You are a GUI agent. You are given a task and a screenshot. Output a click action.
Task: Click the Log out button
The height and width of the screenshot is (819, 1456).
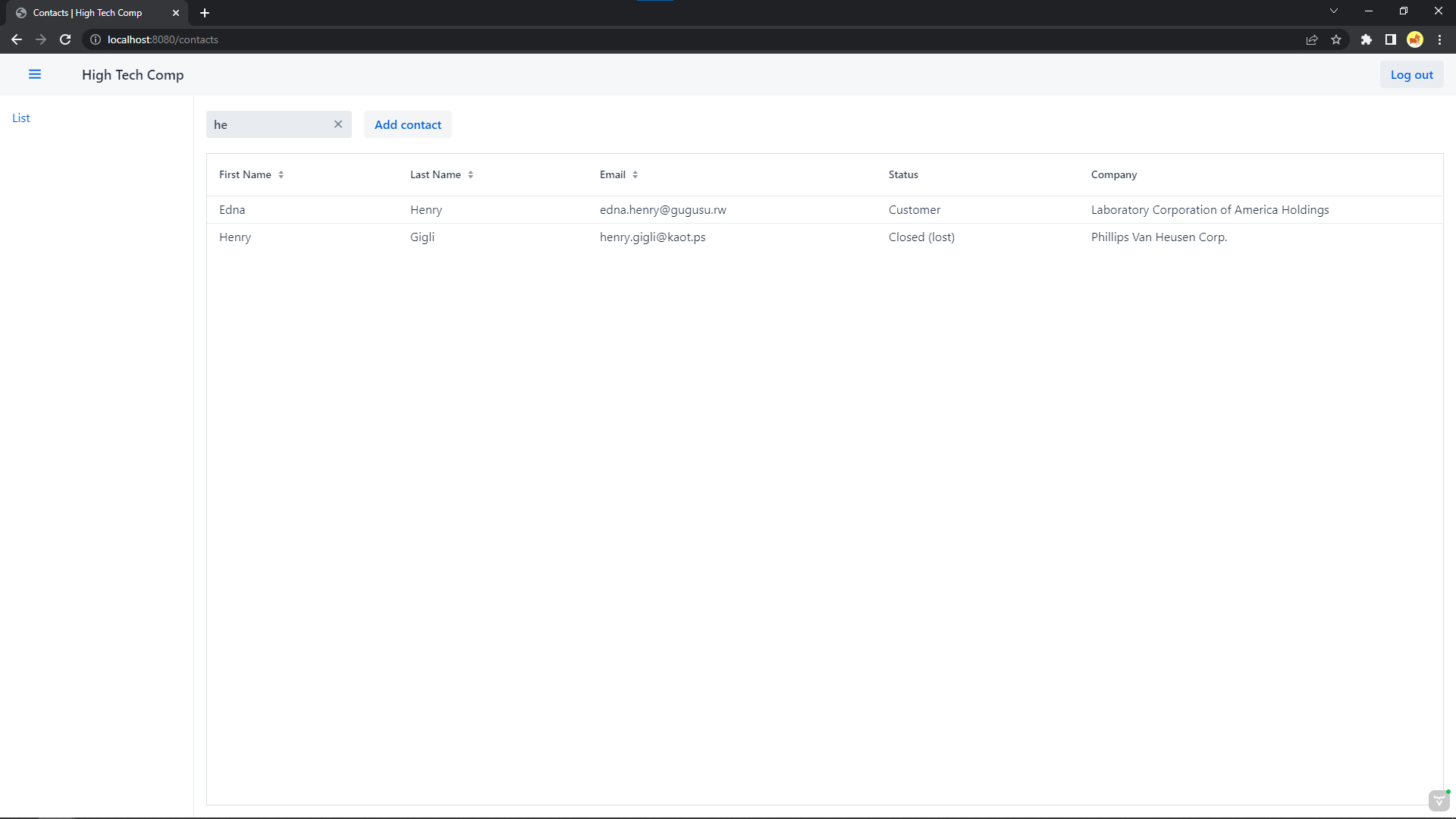pyautogui.click(x=1411, y=74)
